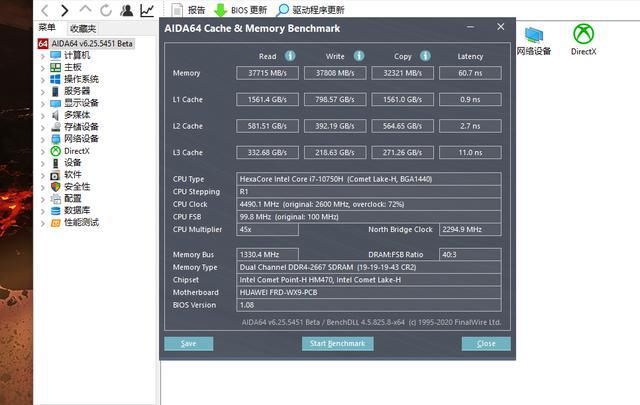Viewport: 640px width, 405px height.
Task: Expand the 主板 motherboard tree node
Action: [42, 67]
